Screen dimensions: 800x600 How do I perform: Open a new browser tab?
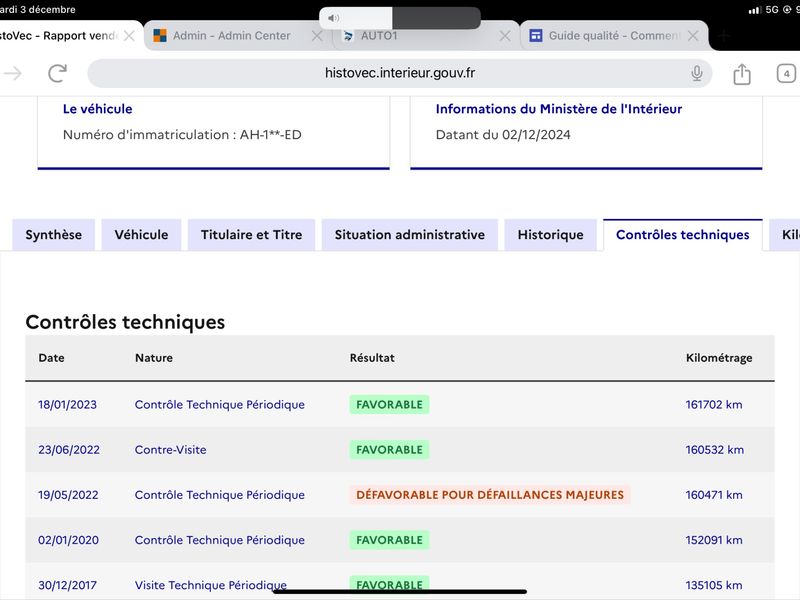tap(723, 36)
